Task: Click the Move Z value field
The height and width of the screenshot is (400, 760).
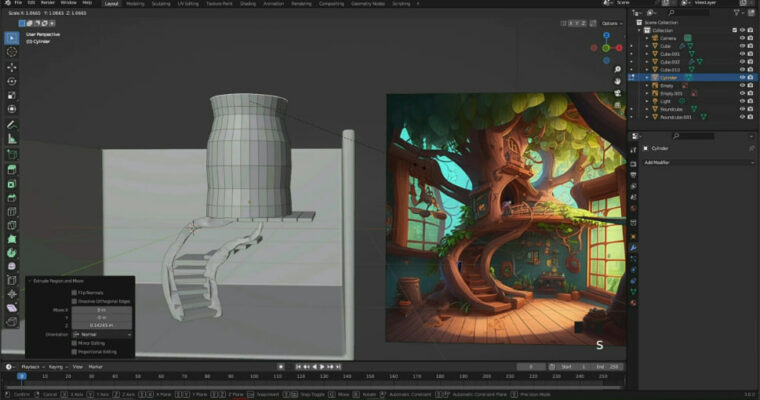Action: 102,325
